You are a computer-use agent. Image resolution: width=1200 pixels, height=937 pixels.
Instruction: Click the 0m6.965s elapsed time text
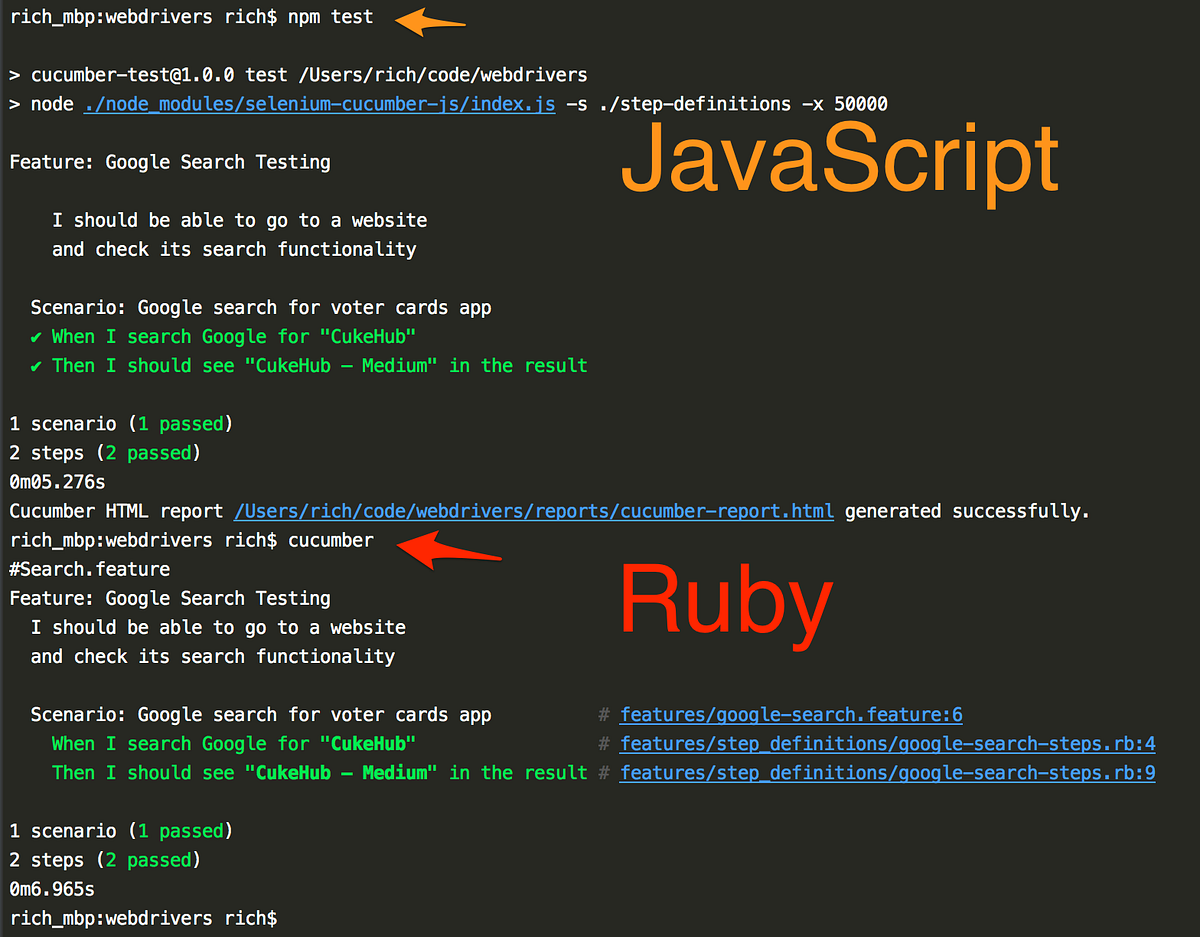pos(51,888)
